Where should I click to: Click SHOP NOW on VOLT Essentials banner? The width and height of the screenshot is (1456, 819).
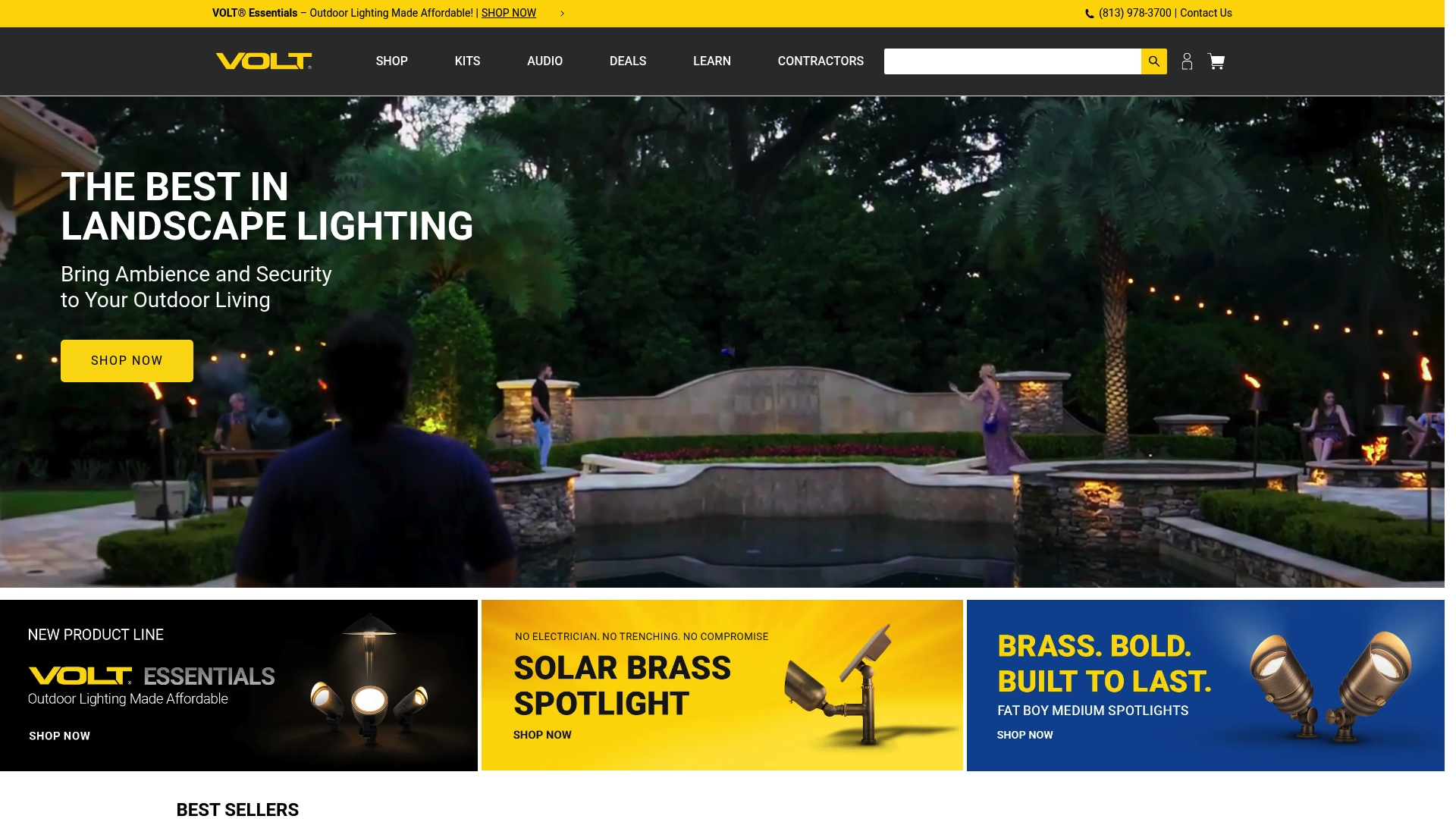click(x=59, y=736)
